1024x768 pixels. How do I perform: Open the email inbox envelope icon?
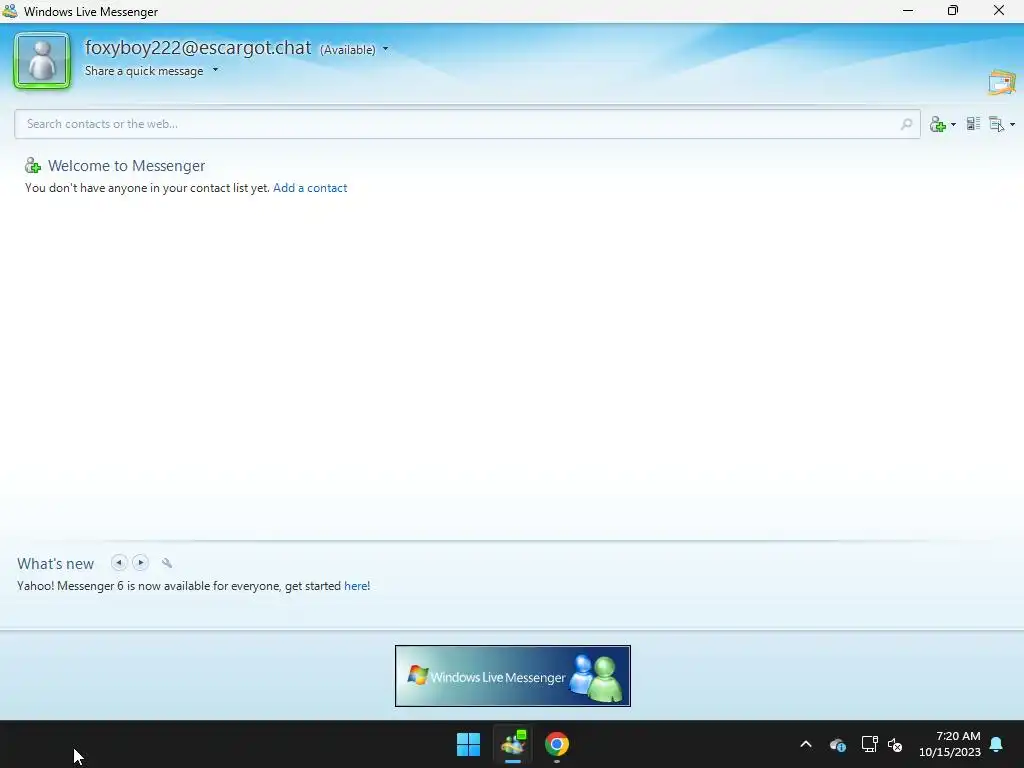[1002, 83]
